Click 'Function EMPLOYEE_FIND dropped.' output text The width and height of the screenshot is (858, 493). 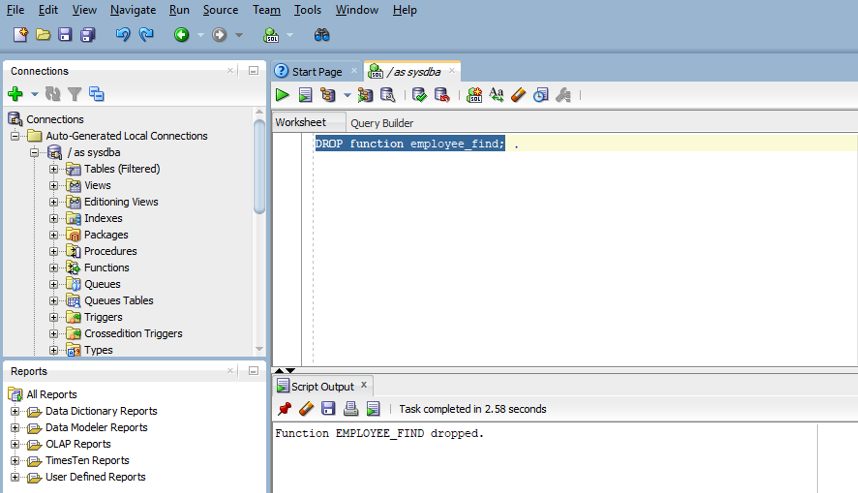(x=379, y=433)
